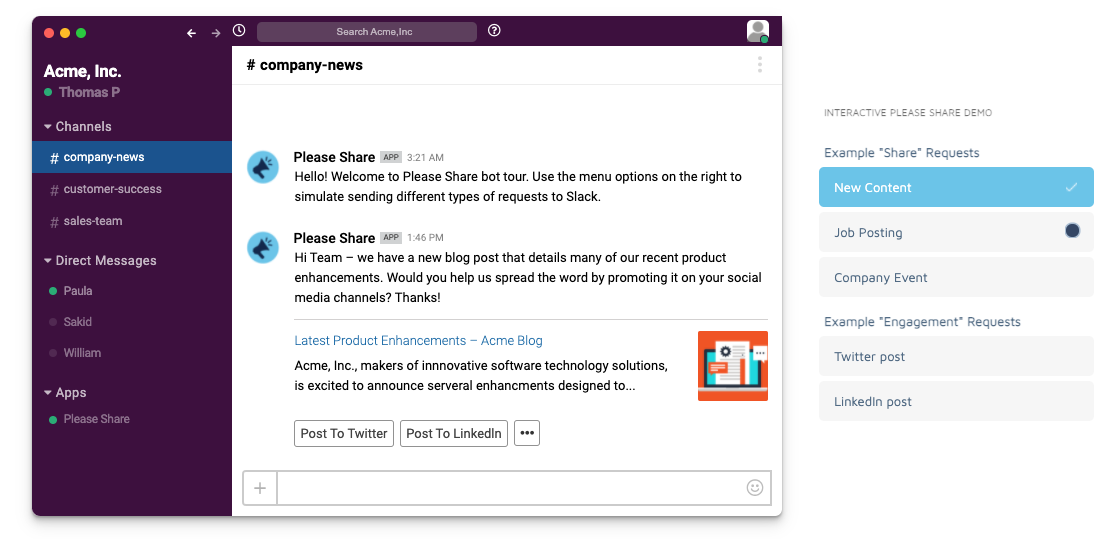
Task: Go back with the left arrow icon
Action: pyautogui.click(x=191, y=33)
